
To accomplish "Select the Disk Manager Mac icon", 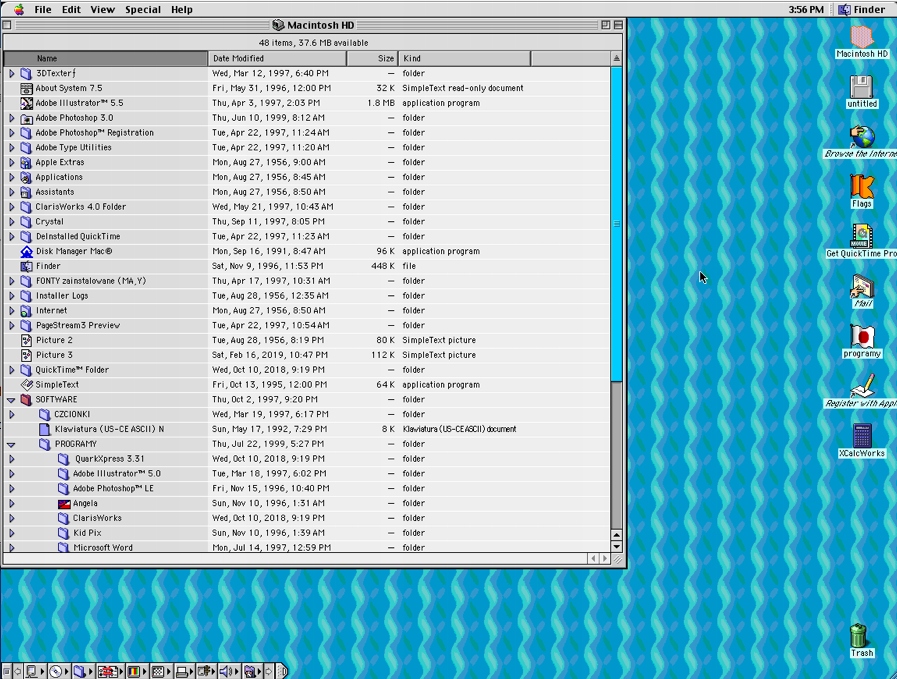I will [26, 251].
